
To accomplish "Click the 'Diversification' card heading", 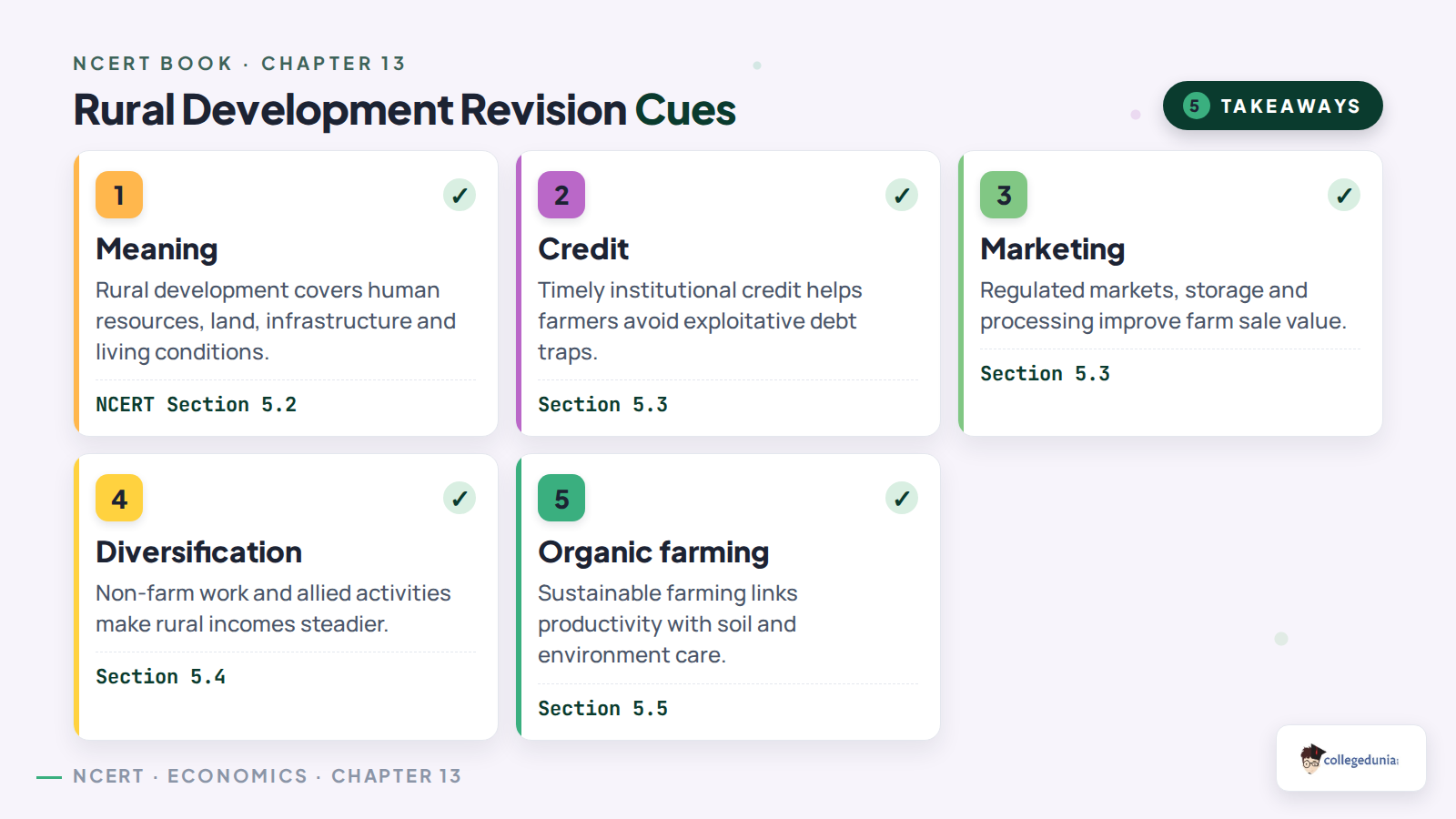I will click(x=198, y=552).
